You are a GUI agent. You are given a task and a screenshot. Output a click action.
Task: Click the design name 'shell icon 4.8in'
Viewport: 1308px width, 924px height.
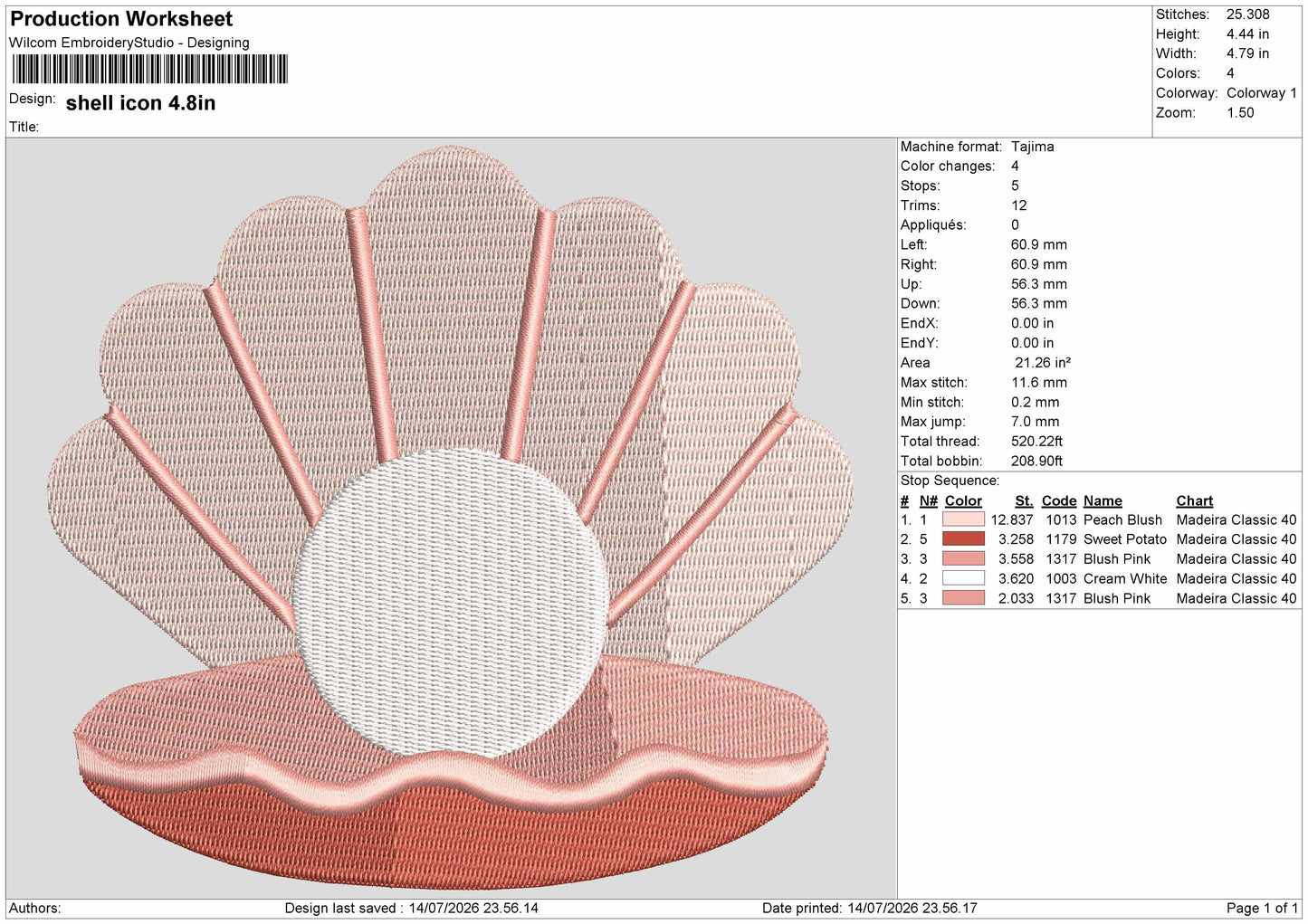tap(140, 103)
